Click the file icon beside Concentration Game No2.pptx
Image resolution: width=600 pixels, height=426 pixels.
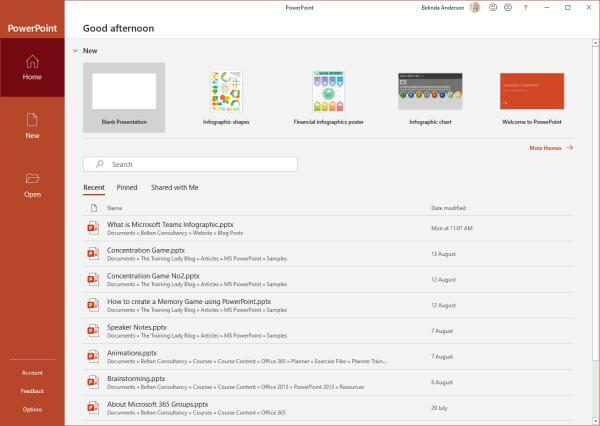click(x=93, y=279)
